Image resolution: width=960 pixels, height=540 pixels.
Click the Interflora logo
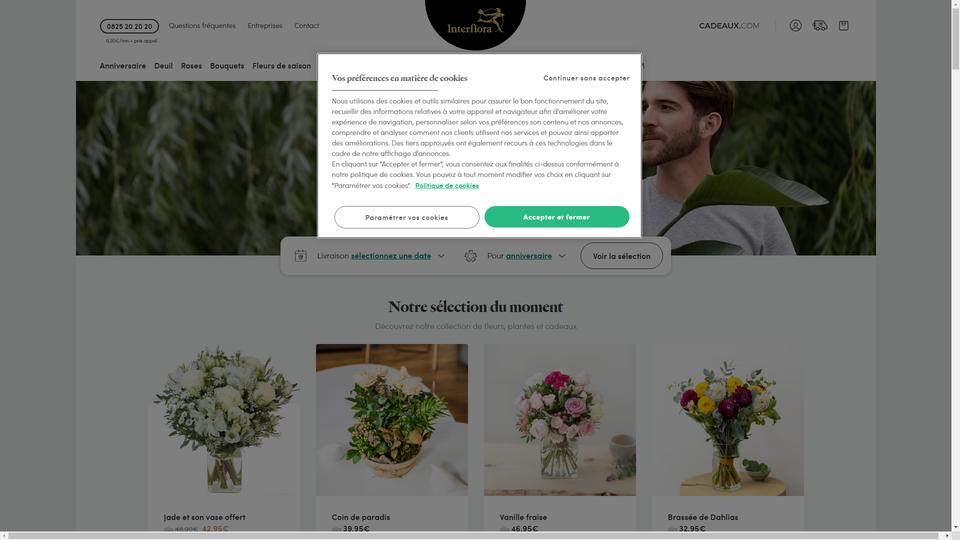(475, 23)
